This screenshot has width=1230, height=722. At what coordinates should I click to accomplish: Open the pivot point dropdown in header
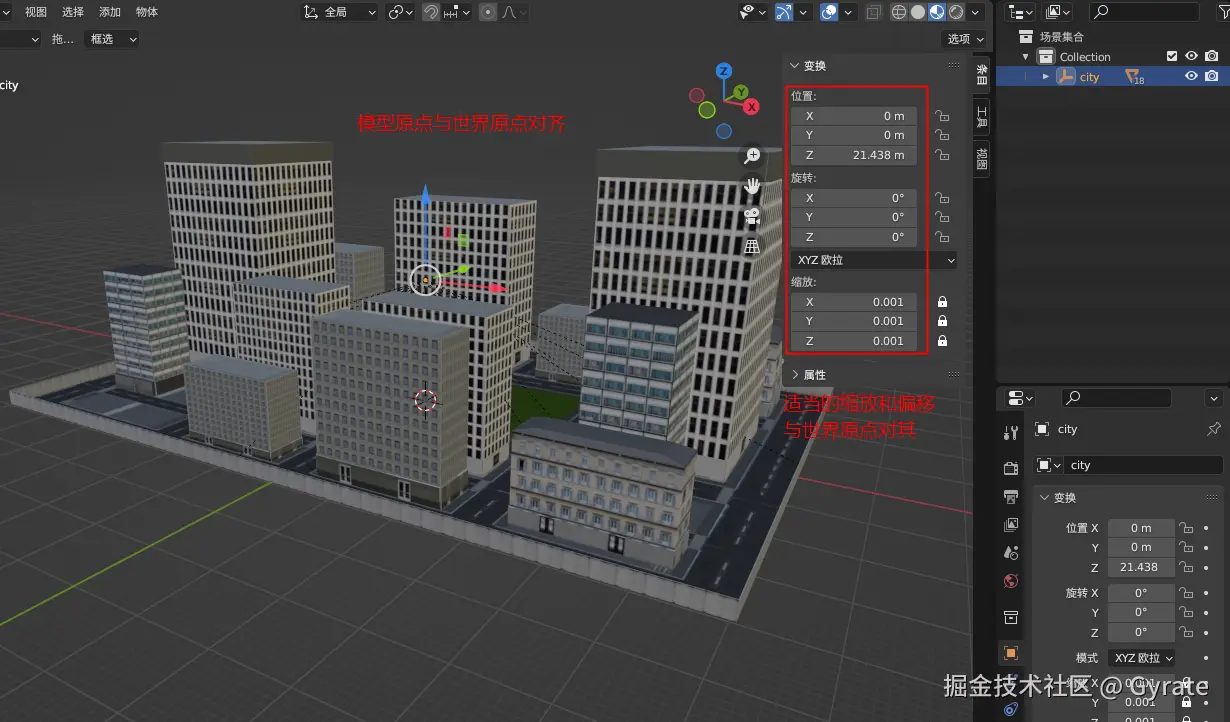tap(402, 12)
